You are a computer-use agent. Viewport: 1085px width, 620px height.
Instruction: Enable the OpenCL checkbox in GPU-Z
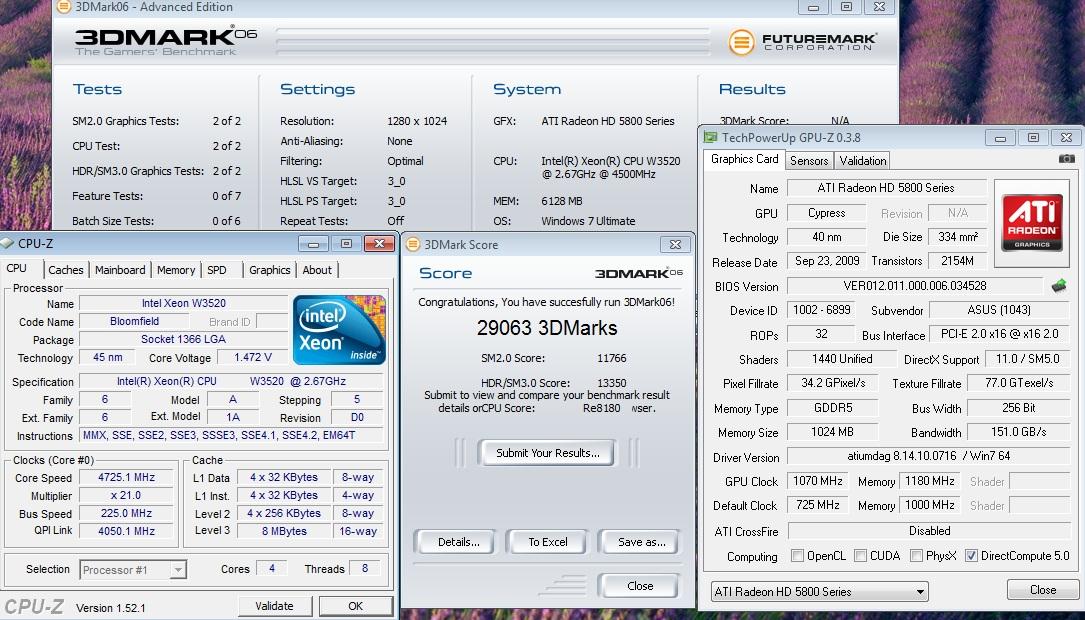(797, 556)
